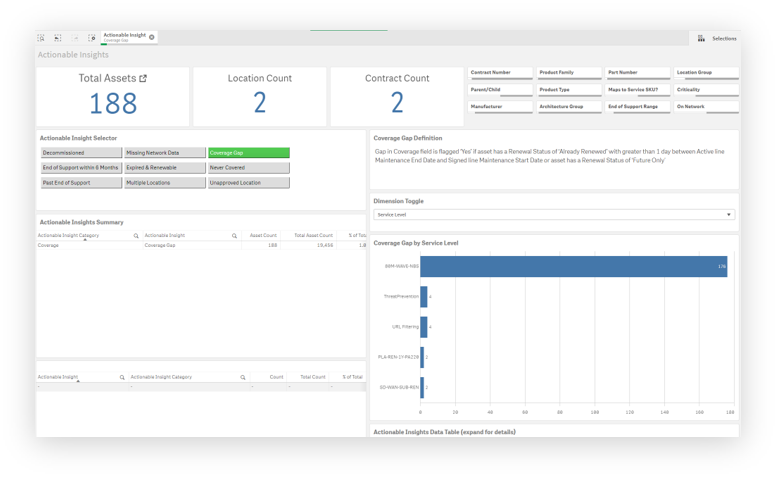Open the Contract Number filter pane

(x=500, y=73)
